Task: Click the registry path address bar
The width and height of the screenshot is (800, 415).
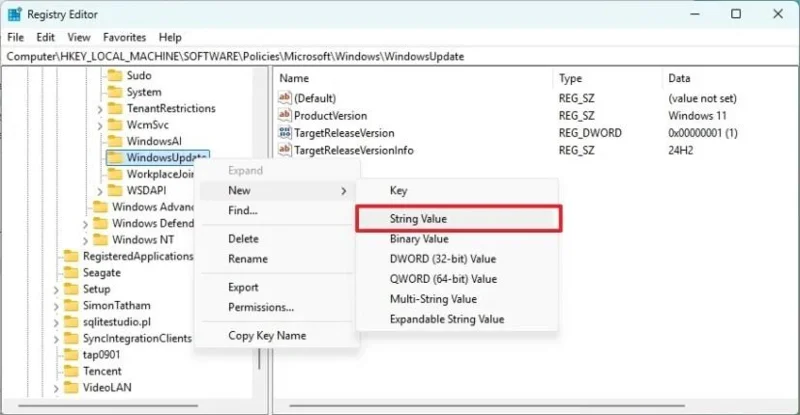Action: [400, 56]
